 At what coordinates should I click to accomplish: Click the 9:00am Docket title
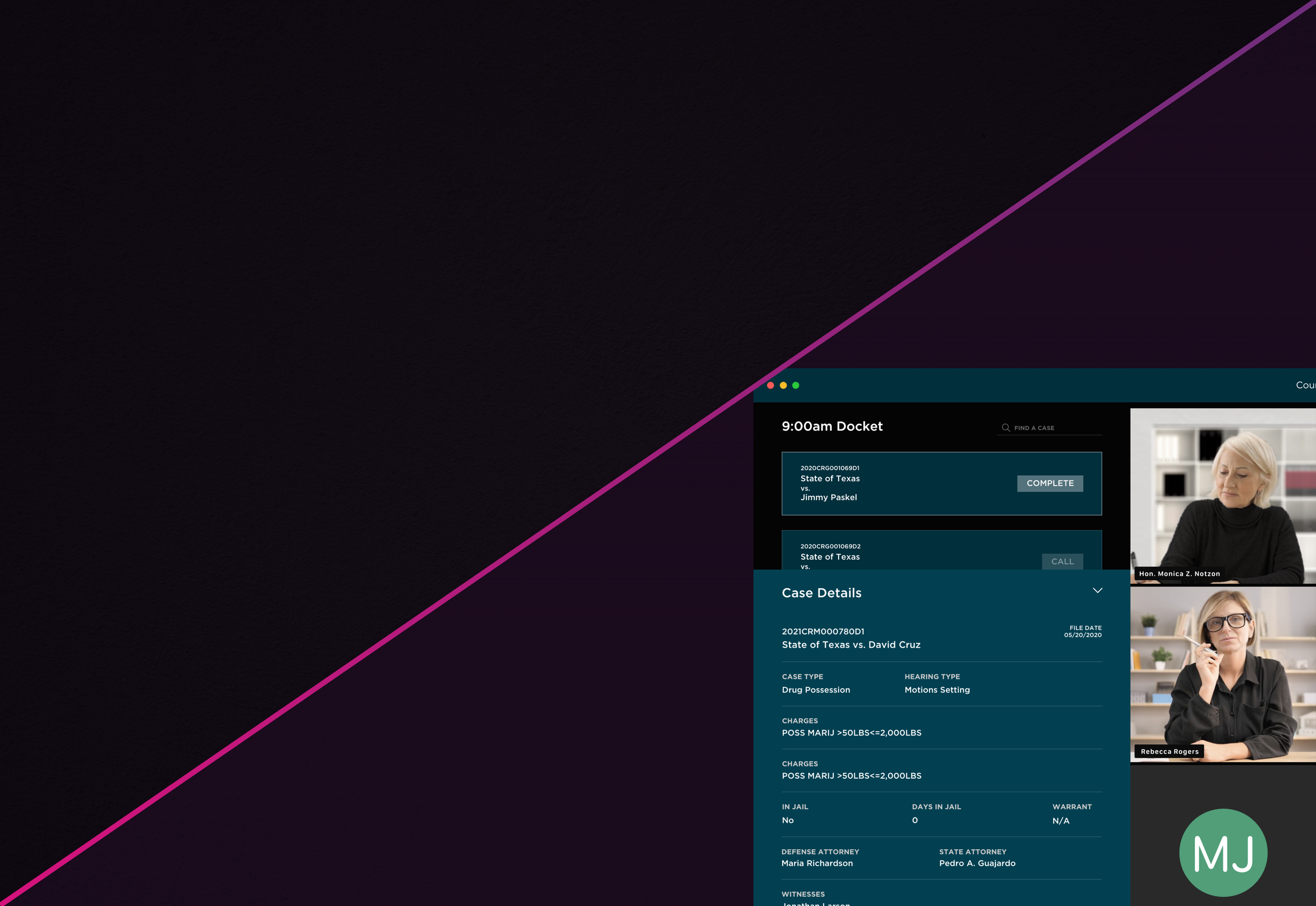click(x=832, y=426)
